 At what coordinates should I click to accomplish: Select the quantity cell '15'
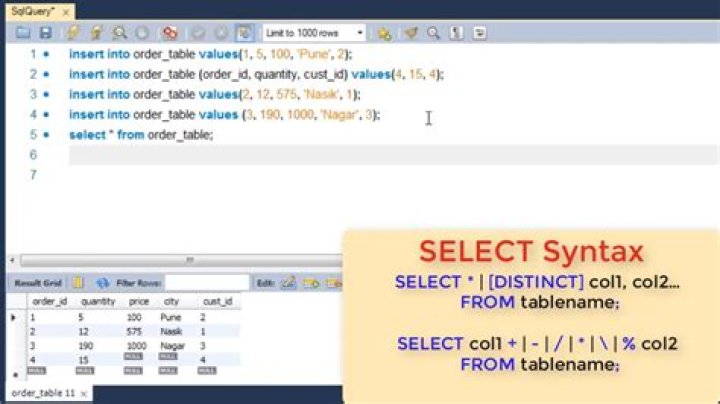click(x=83, y=360)
